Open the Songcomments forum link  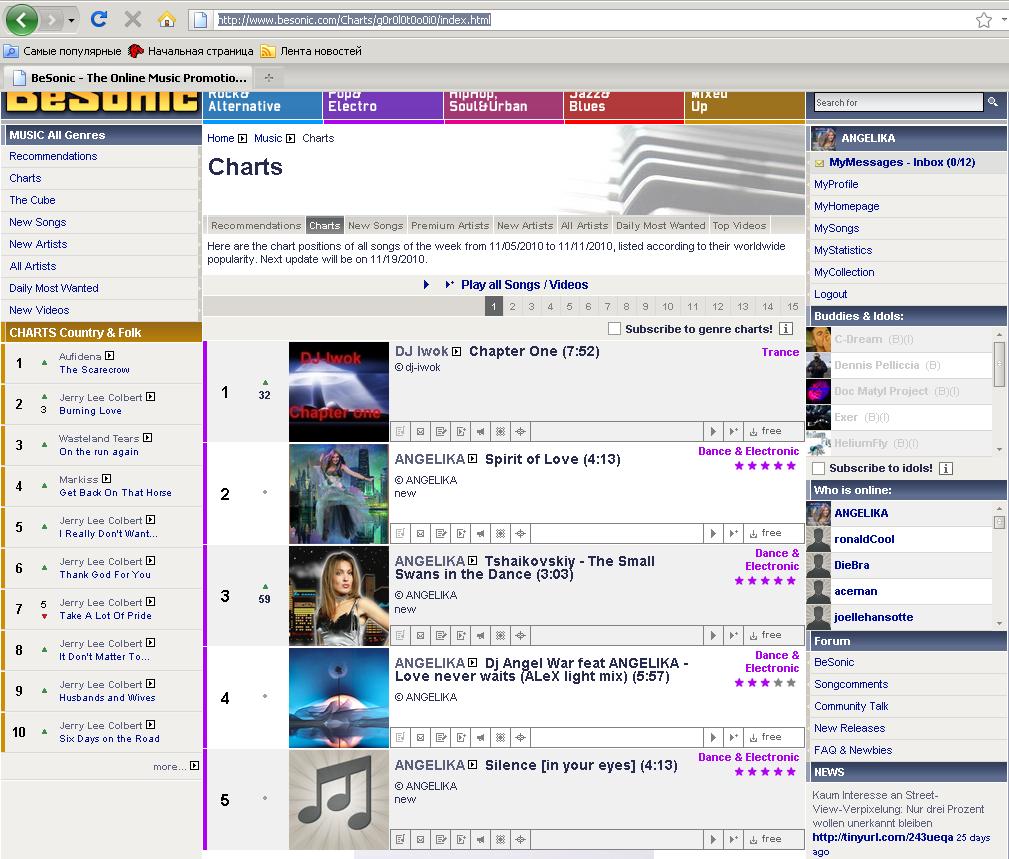[851, 684]
